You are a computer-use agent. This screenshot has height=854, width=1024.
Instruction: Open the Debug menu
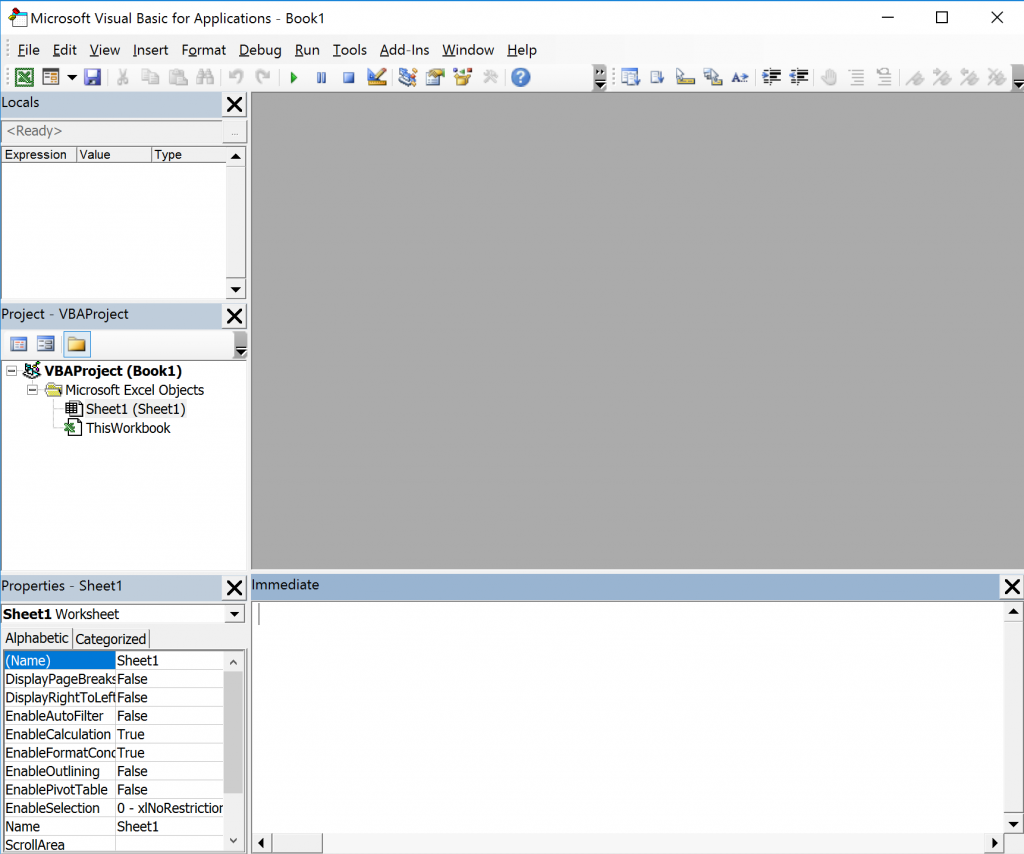click(260, 50)
